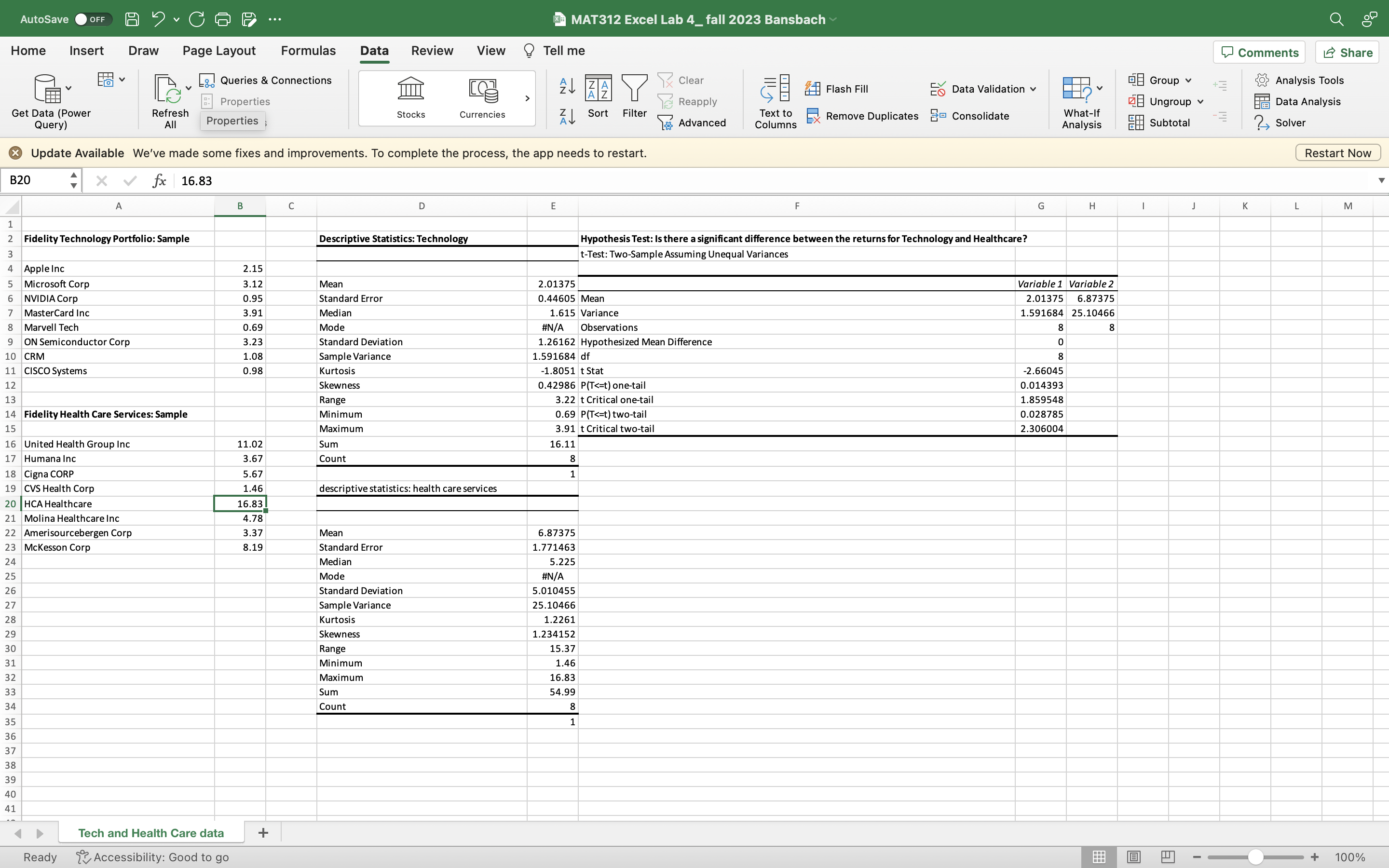Click Remove Duplicates in the ribbon
This screenshot has width=1389, height=868.
[x=863, y=116]
